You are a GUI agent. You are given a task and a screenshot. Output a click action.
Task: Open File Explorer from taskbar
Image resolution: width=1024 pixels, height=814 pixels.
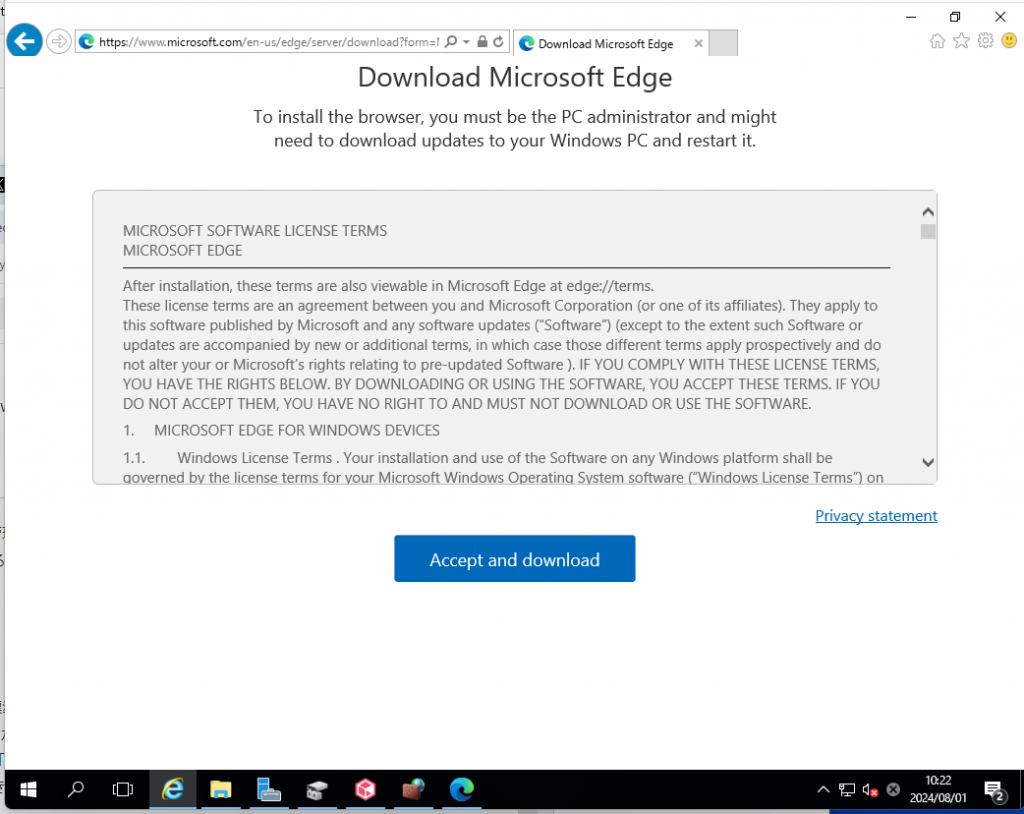221,790
